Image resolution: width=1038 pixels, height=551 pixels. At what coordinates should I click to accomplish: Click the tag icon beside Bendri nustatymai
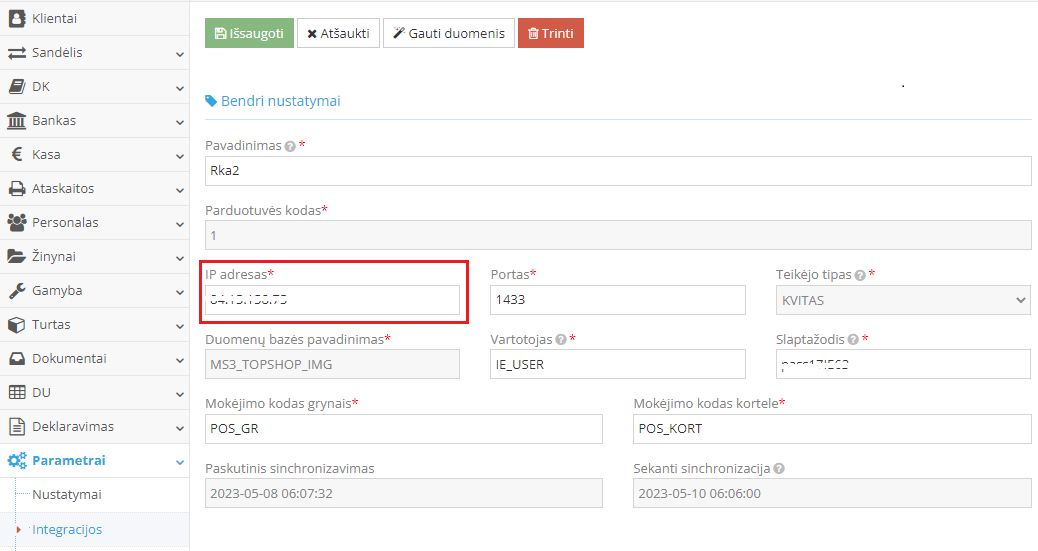[211, 101]
